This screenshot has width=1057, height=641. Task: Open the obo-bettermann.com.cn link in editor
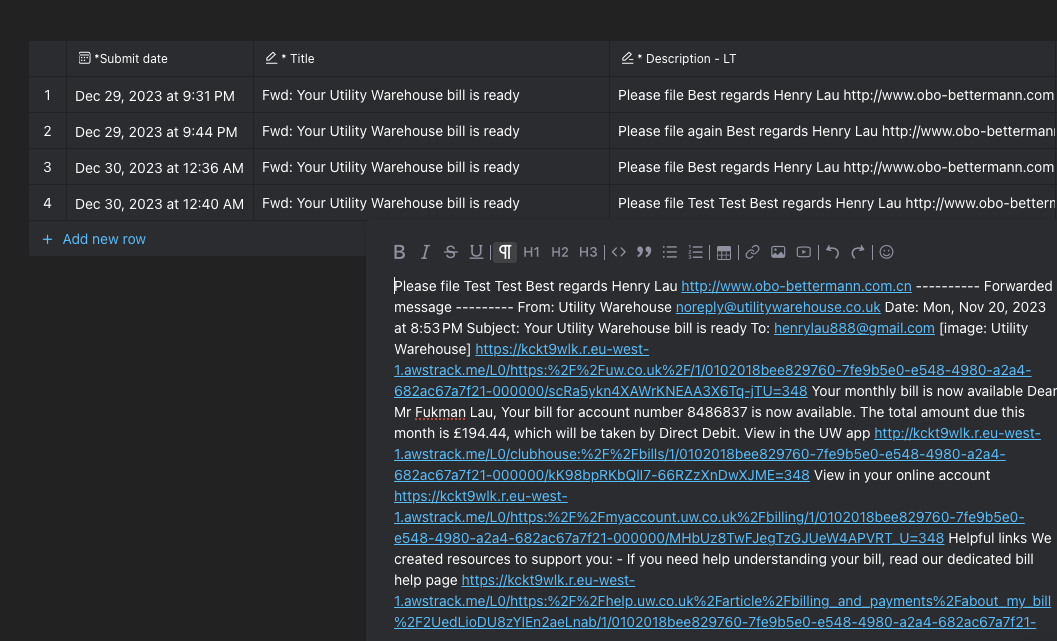796,286
